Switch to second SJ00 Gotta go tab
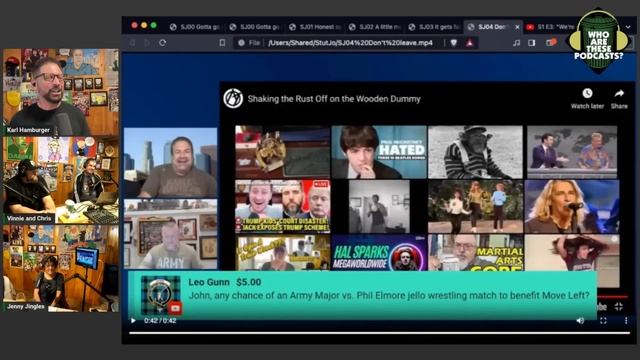Viewport: 640px width, 360px height. (254, 27)
